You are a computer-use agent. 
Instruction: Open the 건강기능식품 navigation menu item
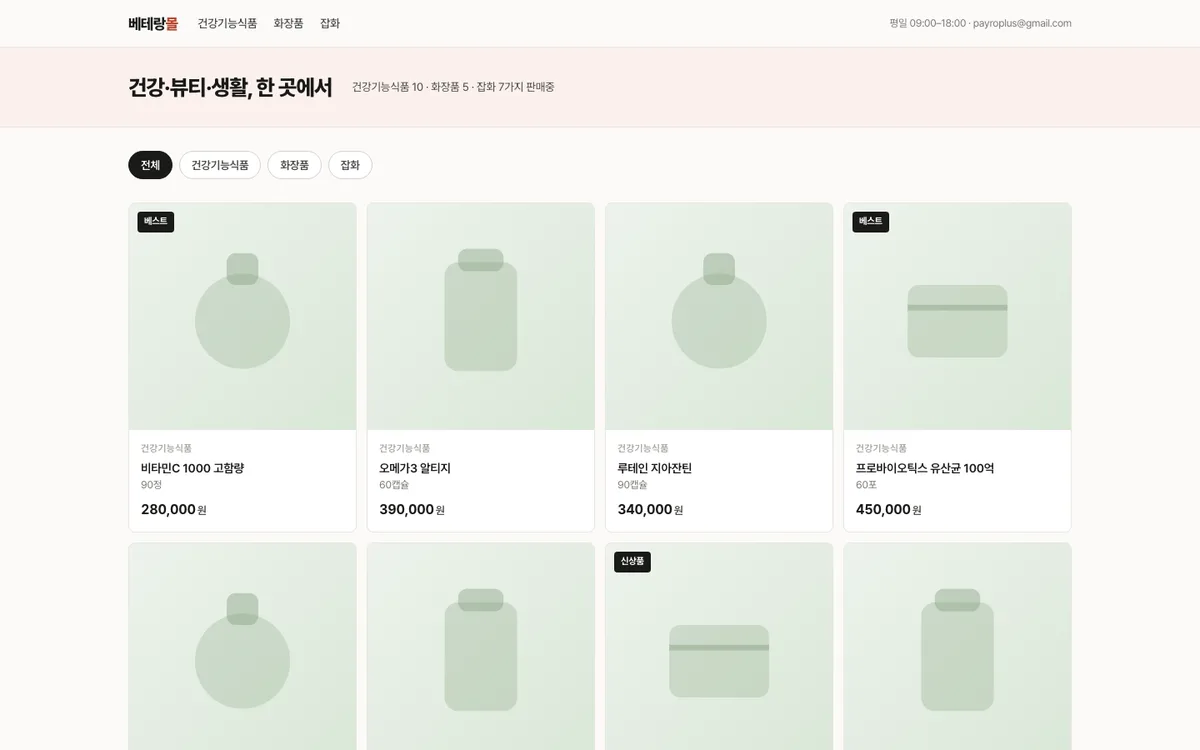227,23
